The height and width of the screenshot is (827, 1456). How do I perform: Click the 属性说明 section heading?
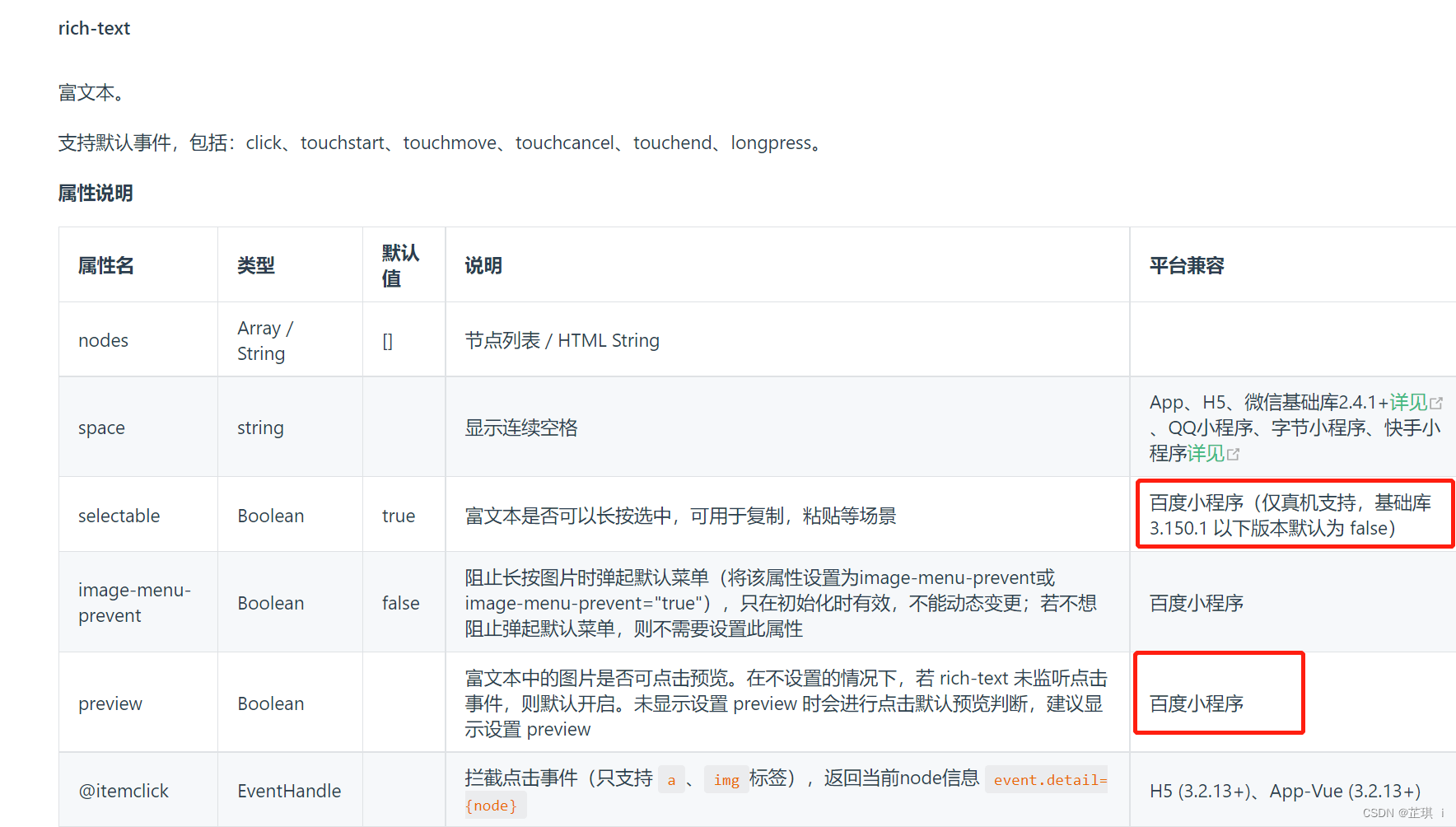[x=96, y=193]
